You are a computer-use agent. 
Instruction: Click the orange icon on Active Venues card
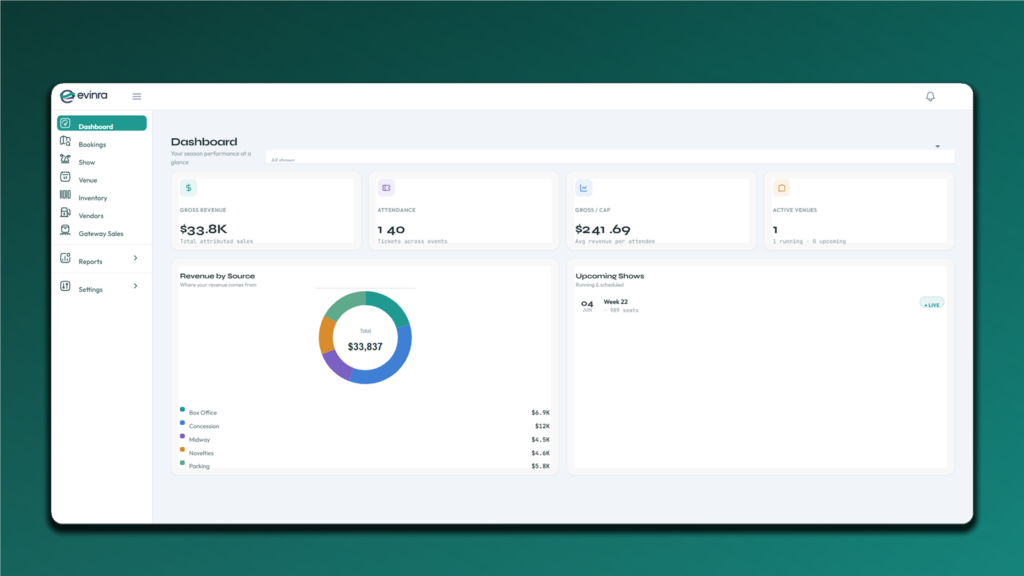[782, 188]
